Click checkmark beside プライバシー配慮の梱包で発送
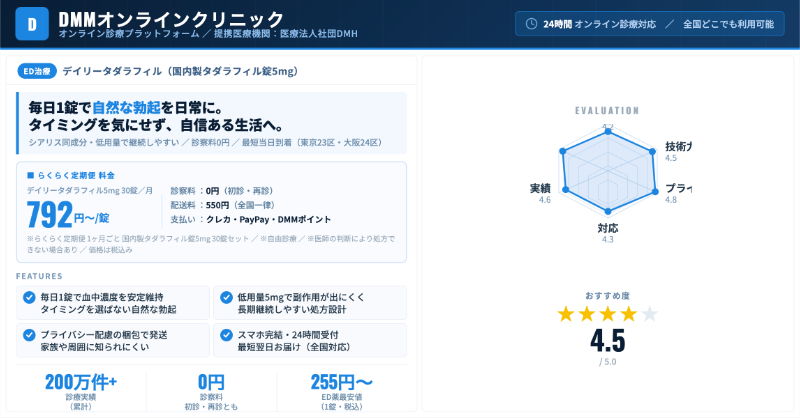This screenshot has width=800, height=418. tap(28, 334)
